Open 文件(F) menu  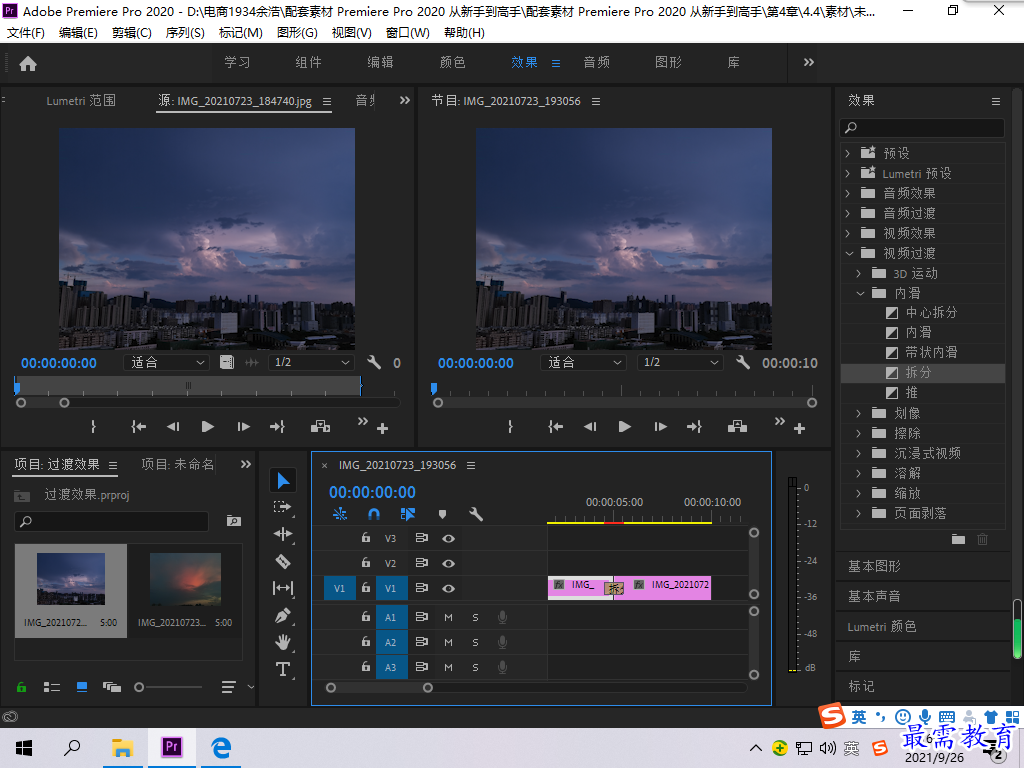click(25, 33)
